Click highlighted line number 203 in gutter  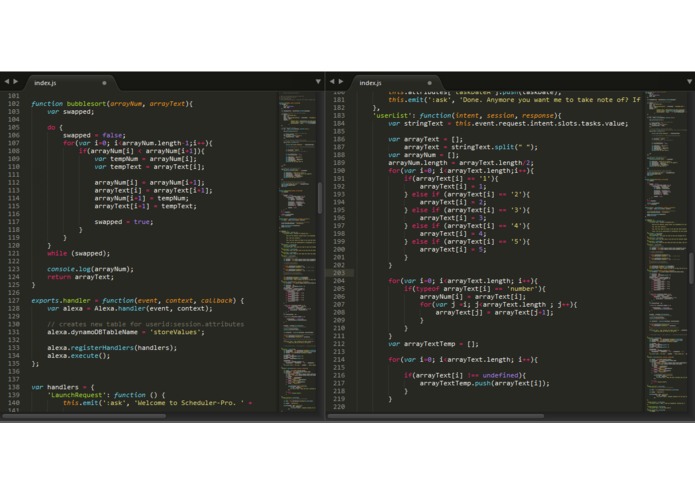[339, 273]
